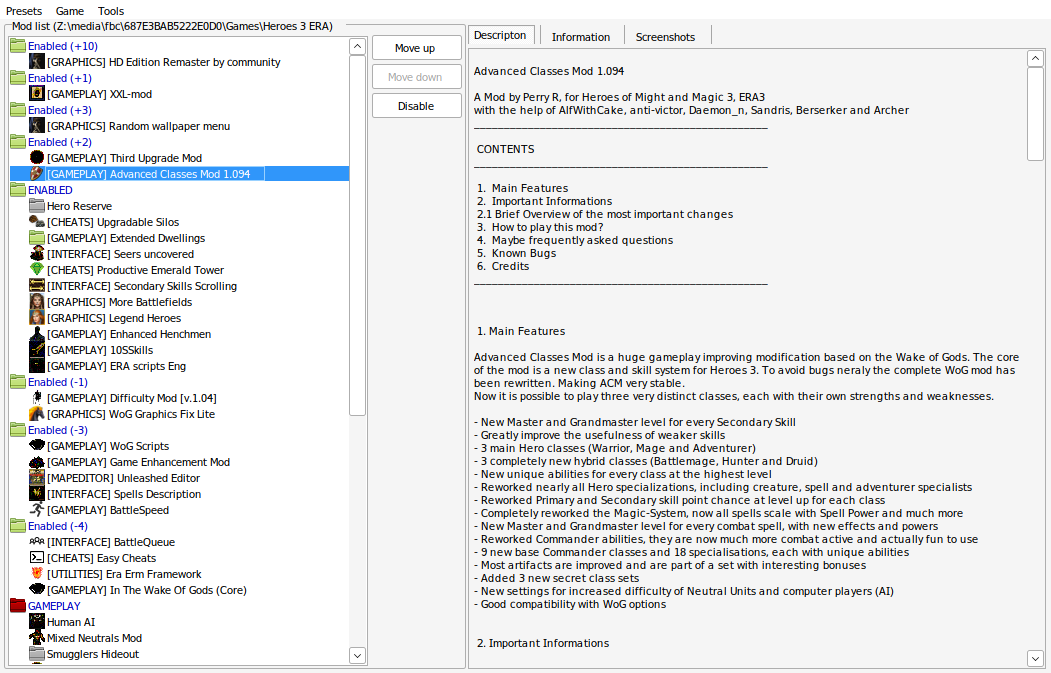The image size is (1051, 673).
Task: Click the Game Enhancement Mod icon
Action: (x=37, y=462)
